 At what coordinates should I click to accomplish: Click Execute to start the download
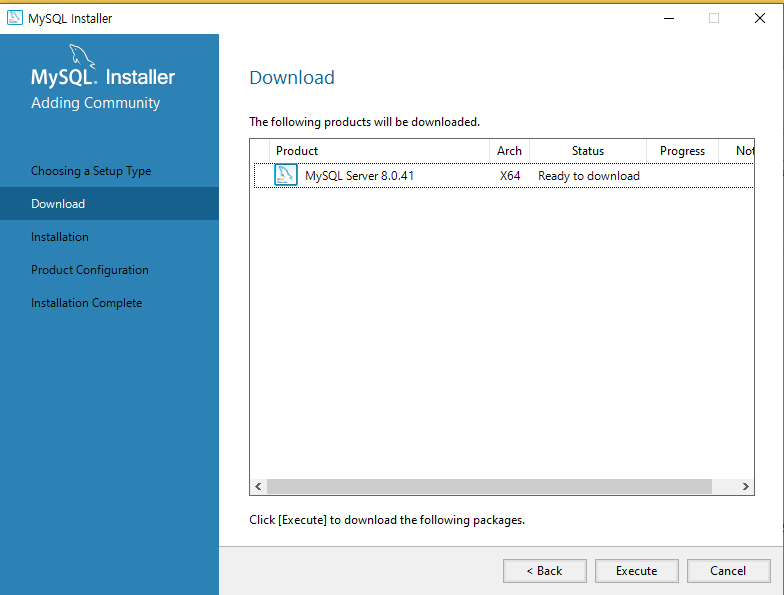tap(636, 570)
